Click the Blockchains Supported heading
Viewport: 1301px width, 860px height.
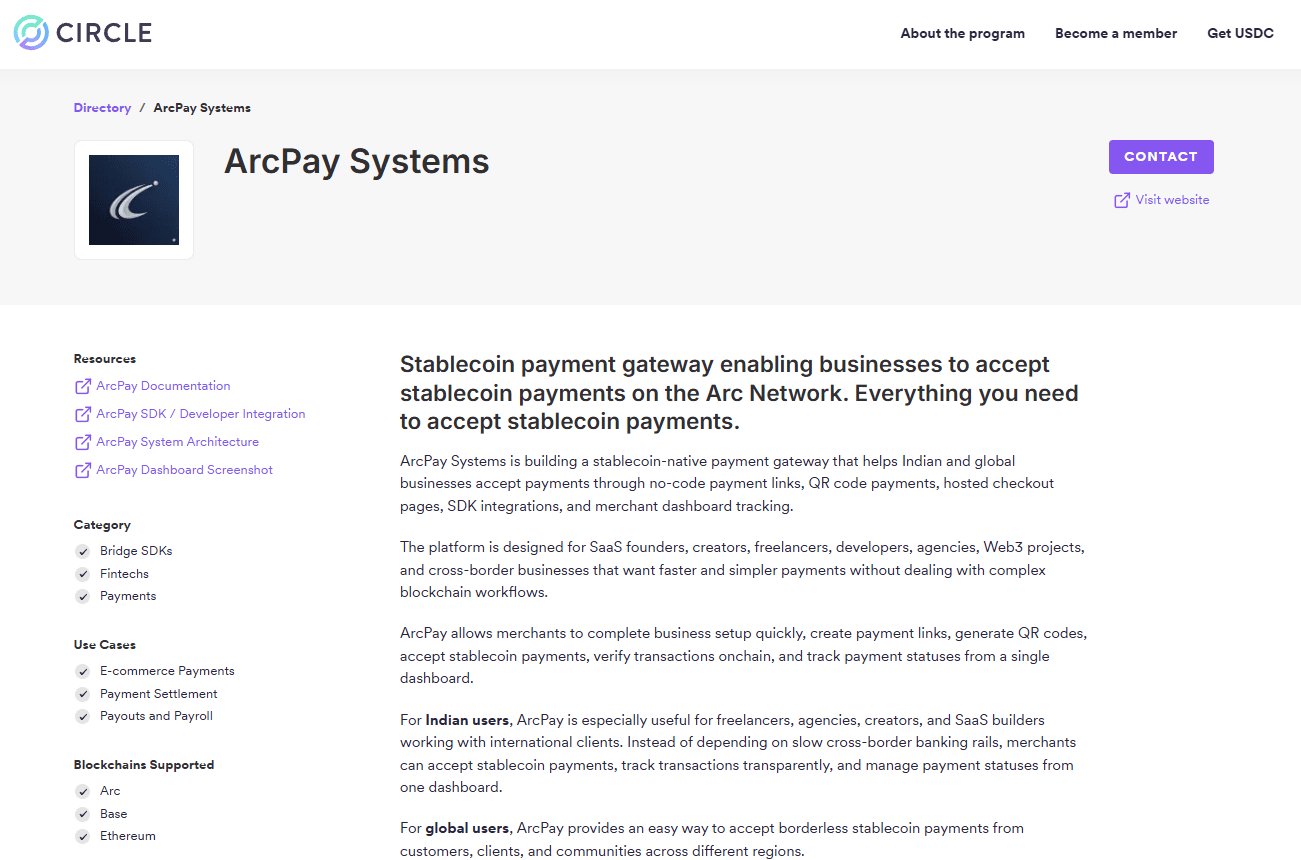[x=144, y=765]
